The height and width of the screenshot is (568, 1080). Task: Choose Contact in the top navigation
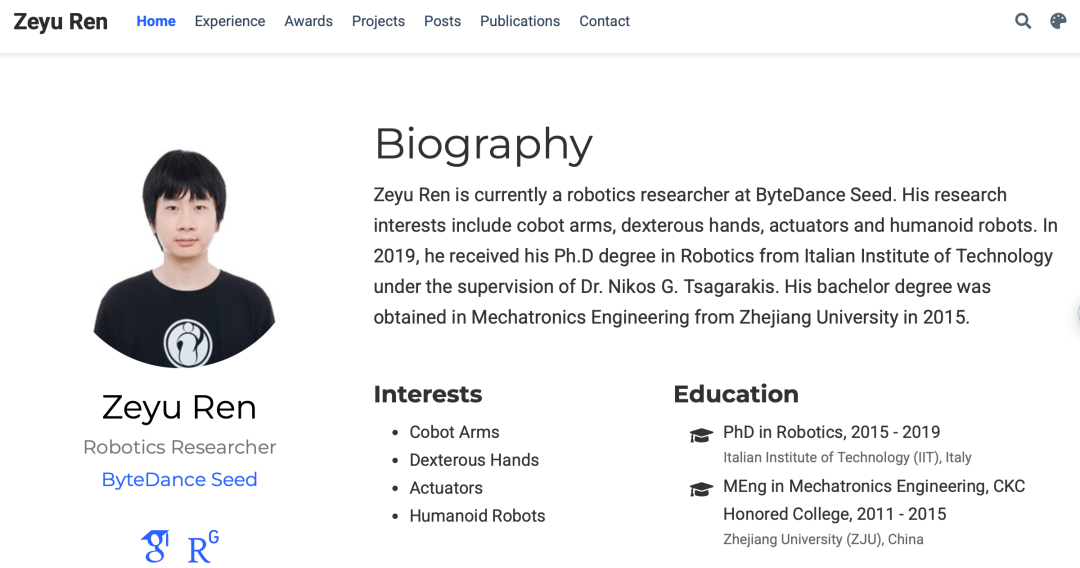(604, 21)
